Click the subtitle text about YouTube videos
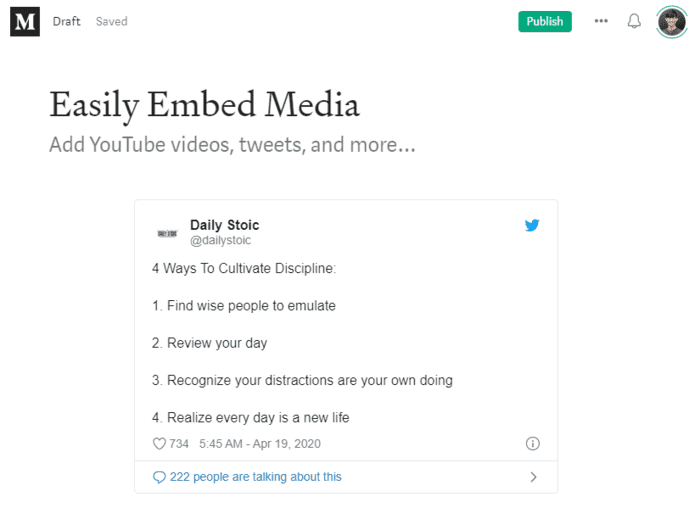This screenshot has height=519, width=700. point(232,145)
